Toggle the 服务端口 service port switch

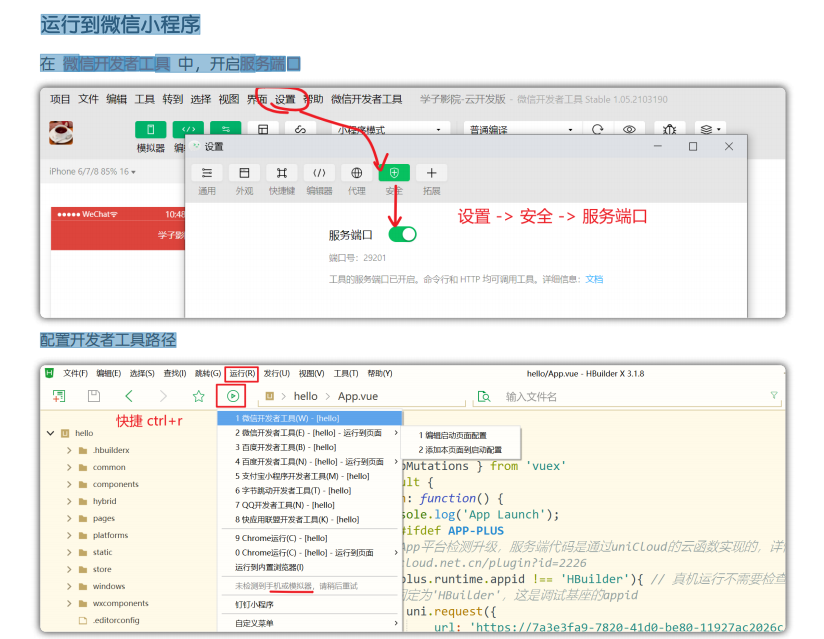pyautogui.click(x=403, y=234)
